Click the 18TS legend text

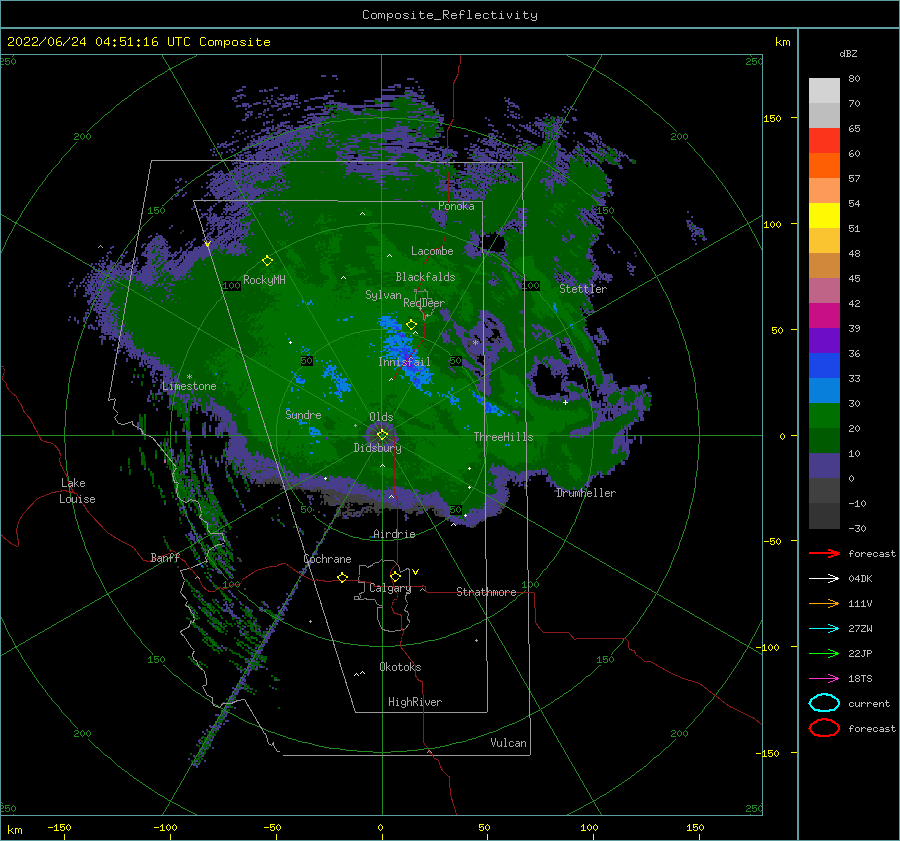click(860, 679)
